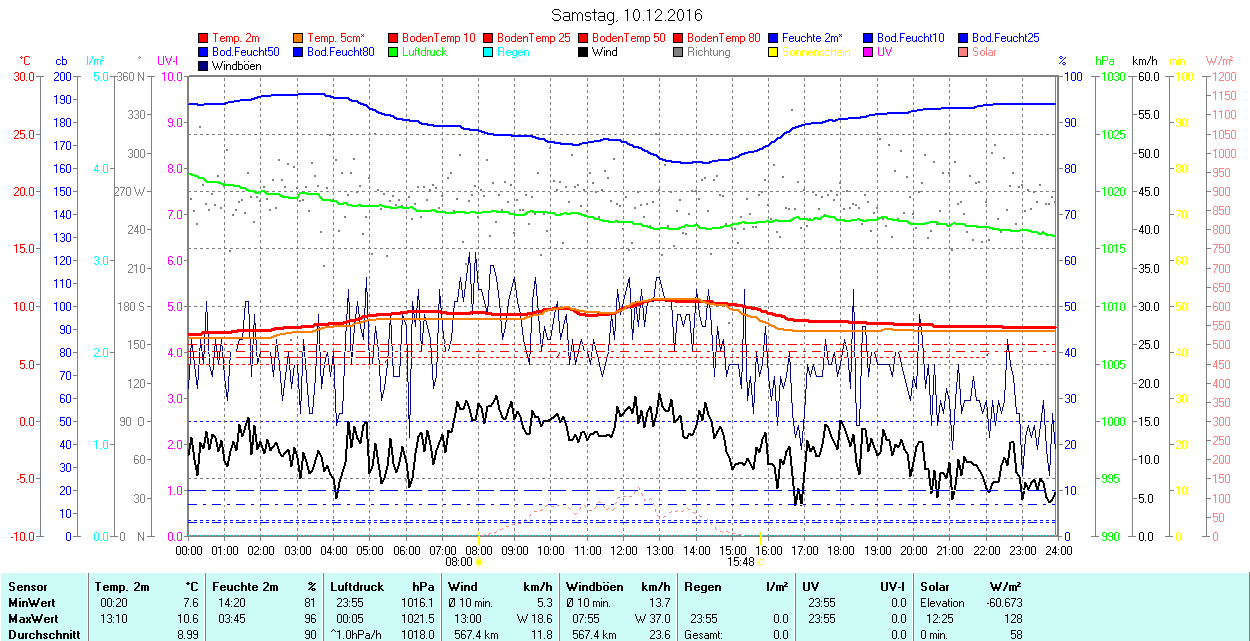Click the magenta UV legend marker
Screen dimensions: 1250x641
869,52
